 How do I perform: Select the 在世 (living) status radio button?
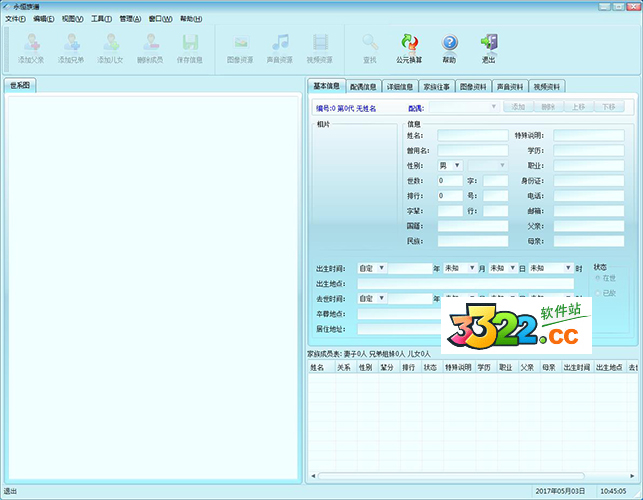[598, 277]
